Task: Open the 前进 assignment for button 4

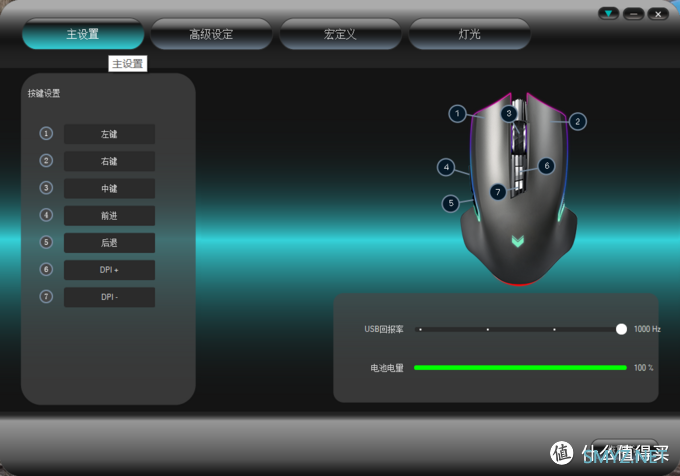Action: (109, 215)
